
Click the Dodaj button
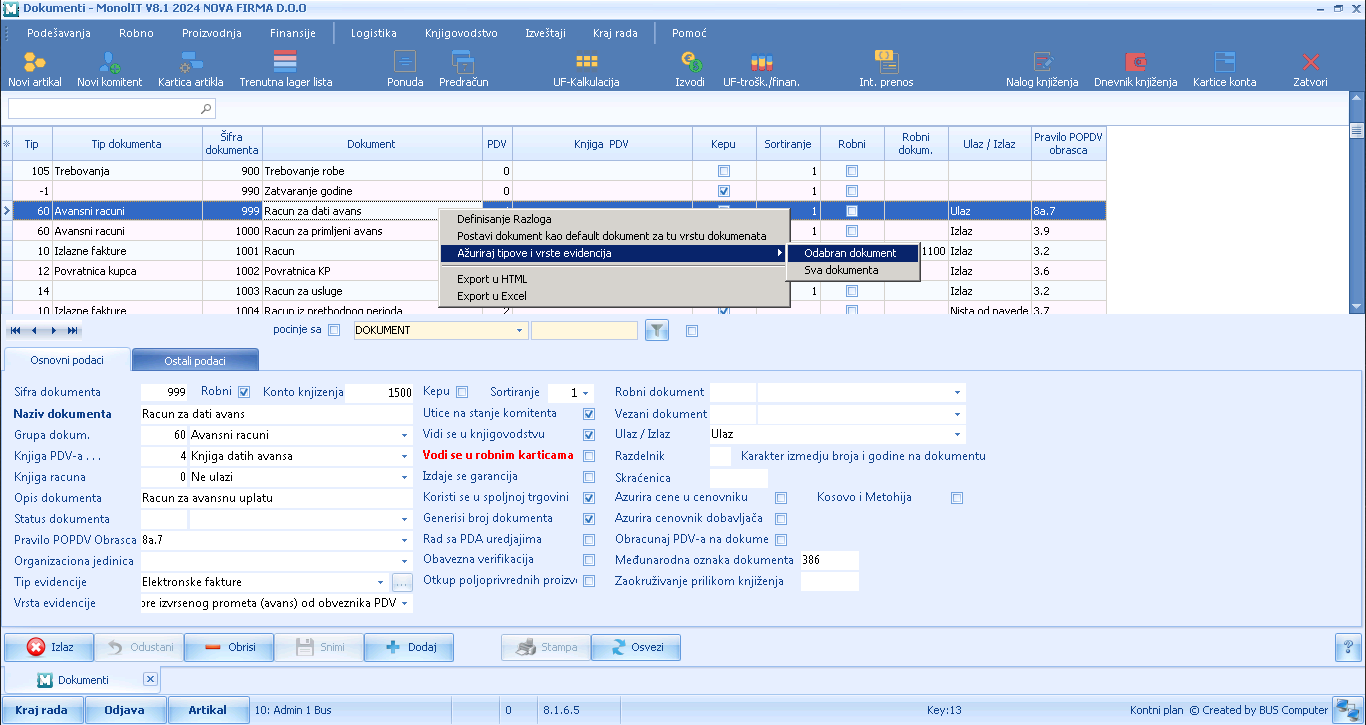[x=409, y=647]
